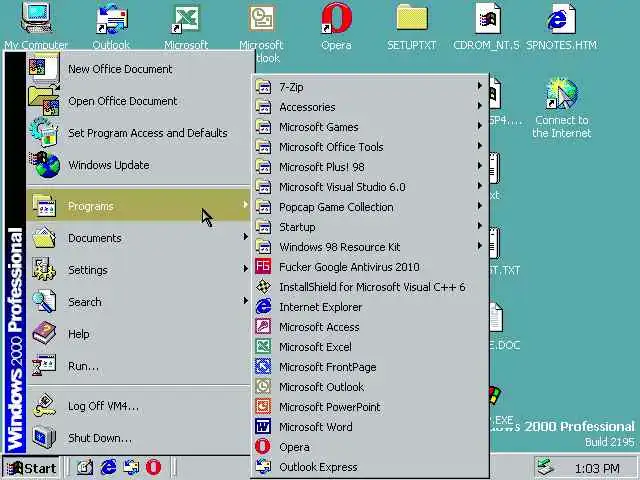Image resolution: width=640 pixels, height=480 pixels.
Task: Click the New Office Document label
Action: pyautogui.click(x=120, y=69)
